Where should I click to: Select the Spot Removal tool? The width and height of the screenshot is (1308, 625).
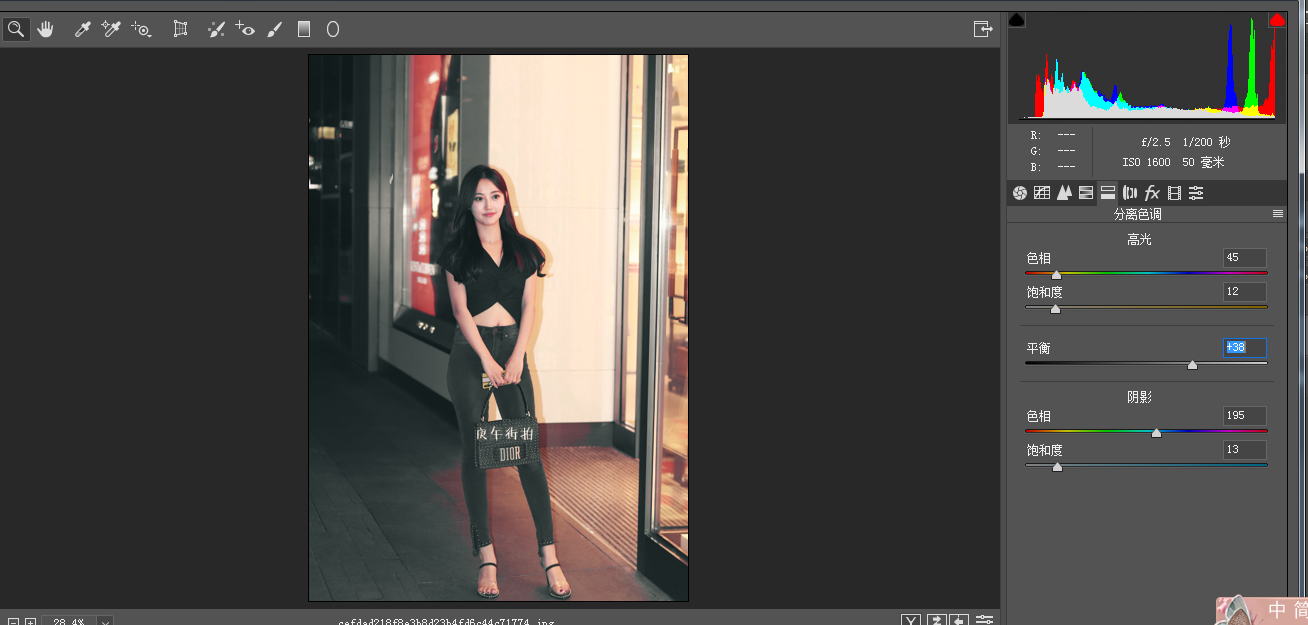coord(216,29)
